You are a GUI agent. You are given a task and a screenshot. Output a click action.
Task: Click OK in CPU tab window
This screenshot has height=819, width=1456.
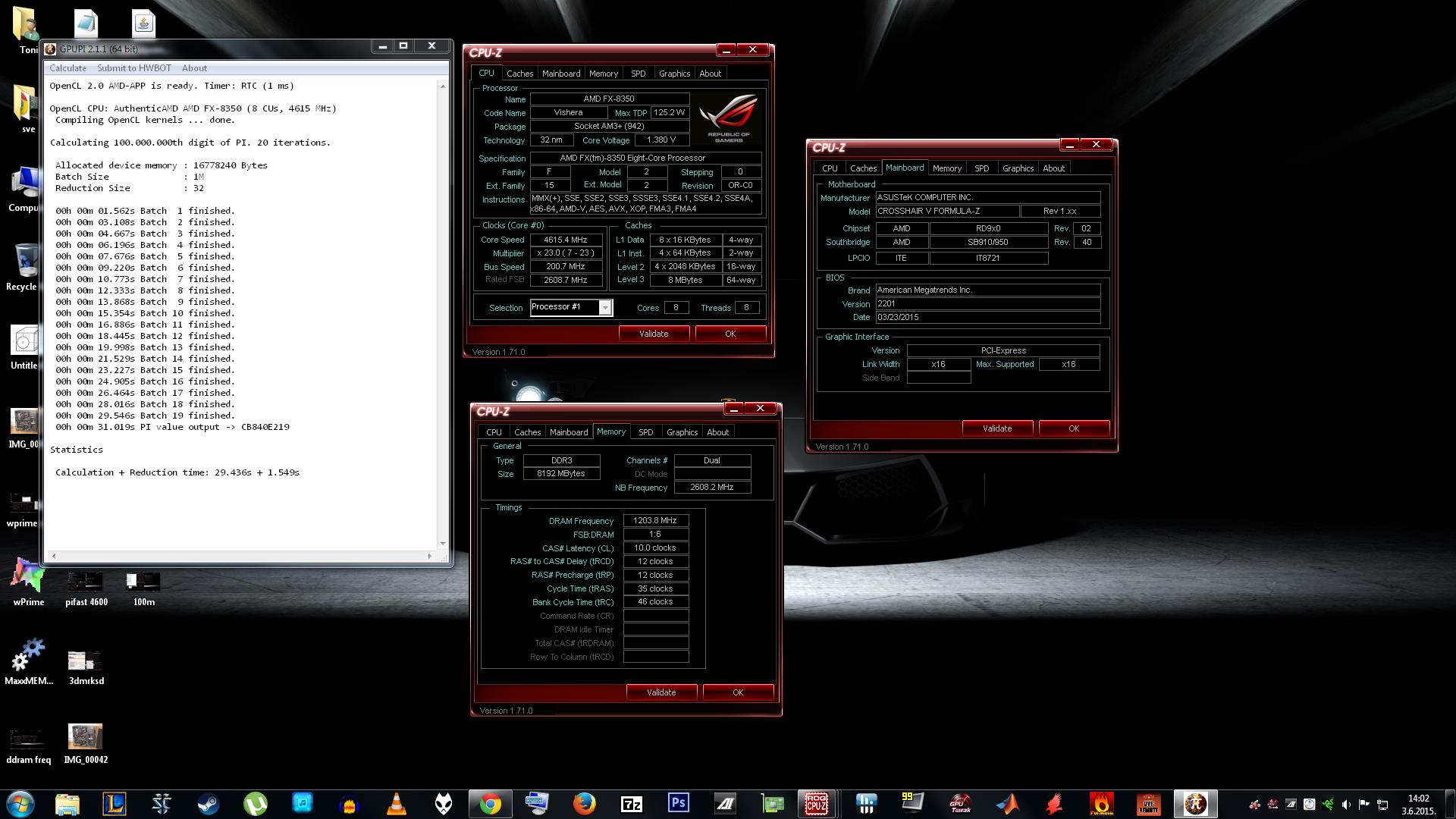[x=730, y=334]
